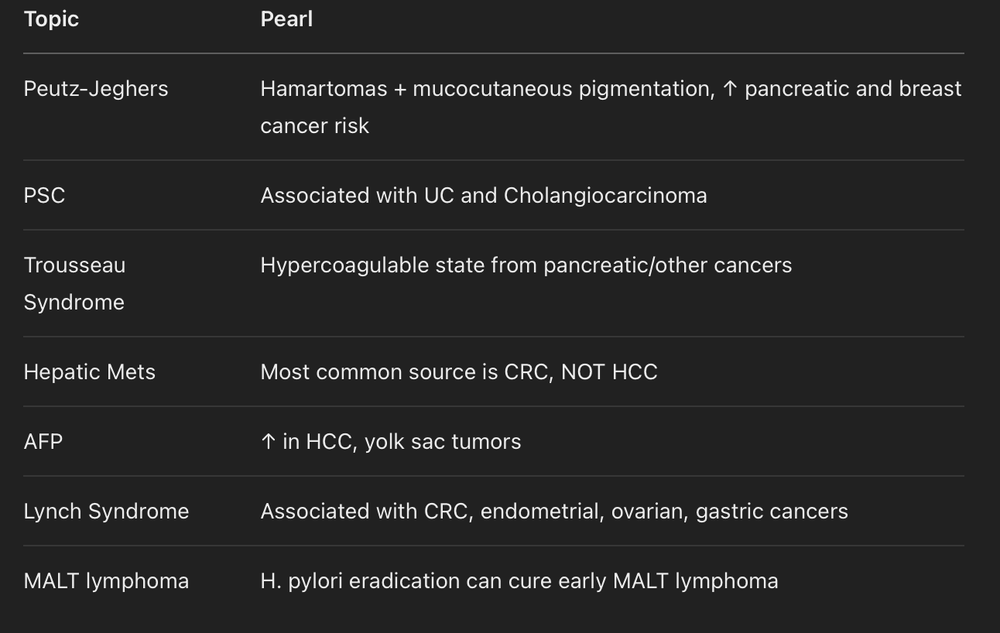The height and width of the screenshot is (633, 1000).
Task: Click the Topic column header
Action: 51,20
